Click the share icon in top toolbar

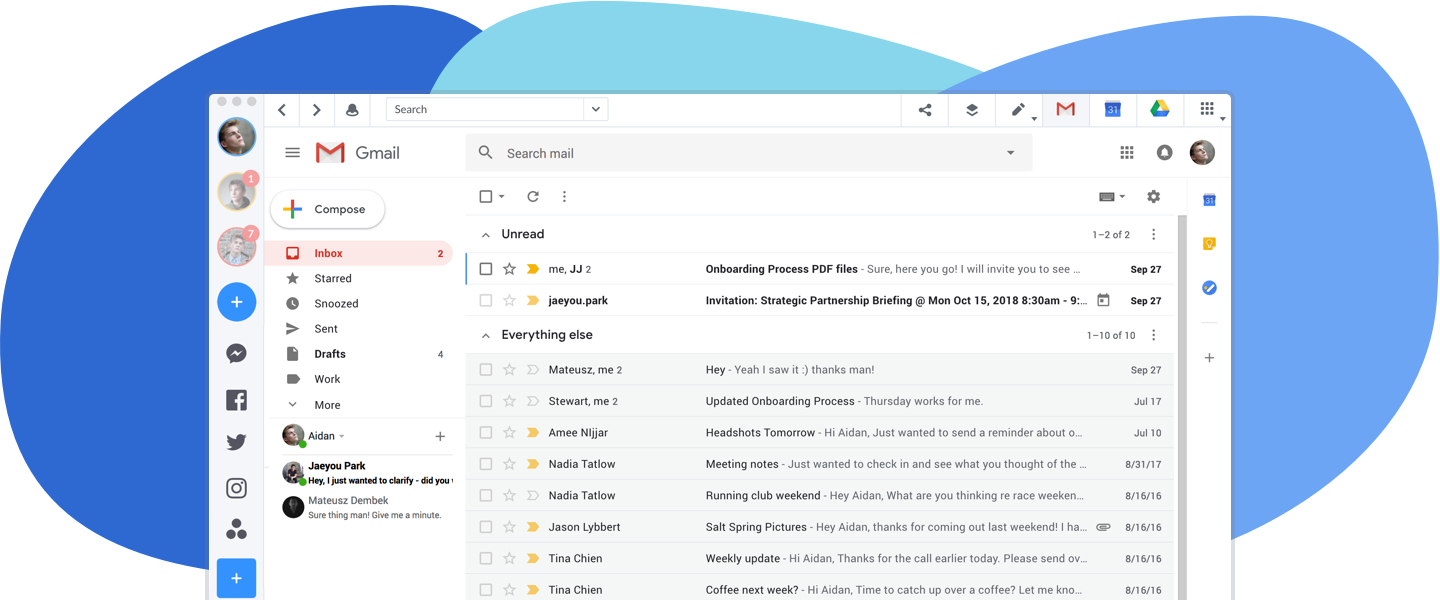pyautogui.click(x=925, y=110)
